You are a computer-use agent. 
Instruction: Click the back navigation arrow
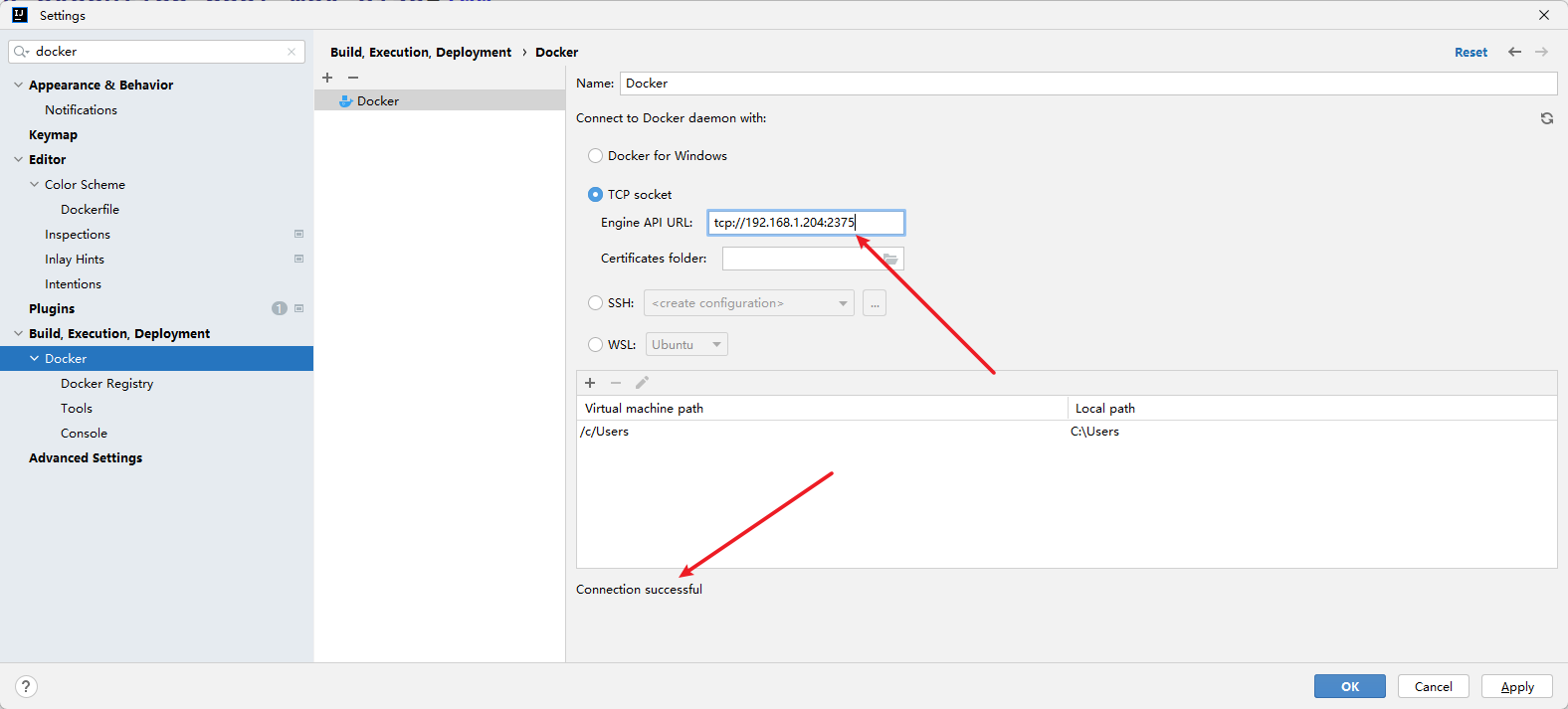(1514, 52)
